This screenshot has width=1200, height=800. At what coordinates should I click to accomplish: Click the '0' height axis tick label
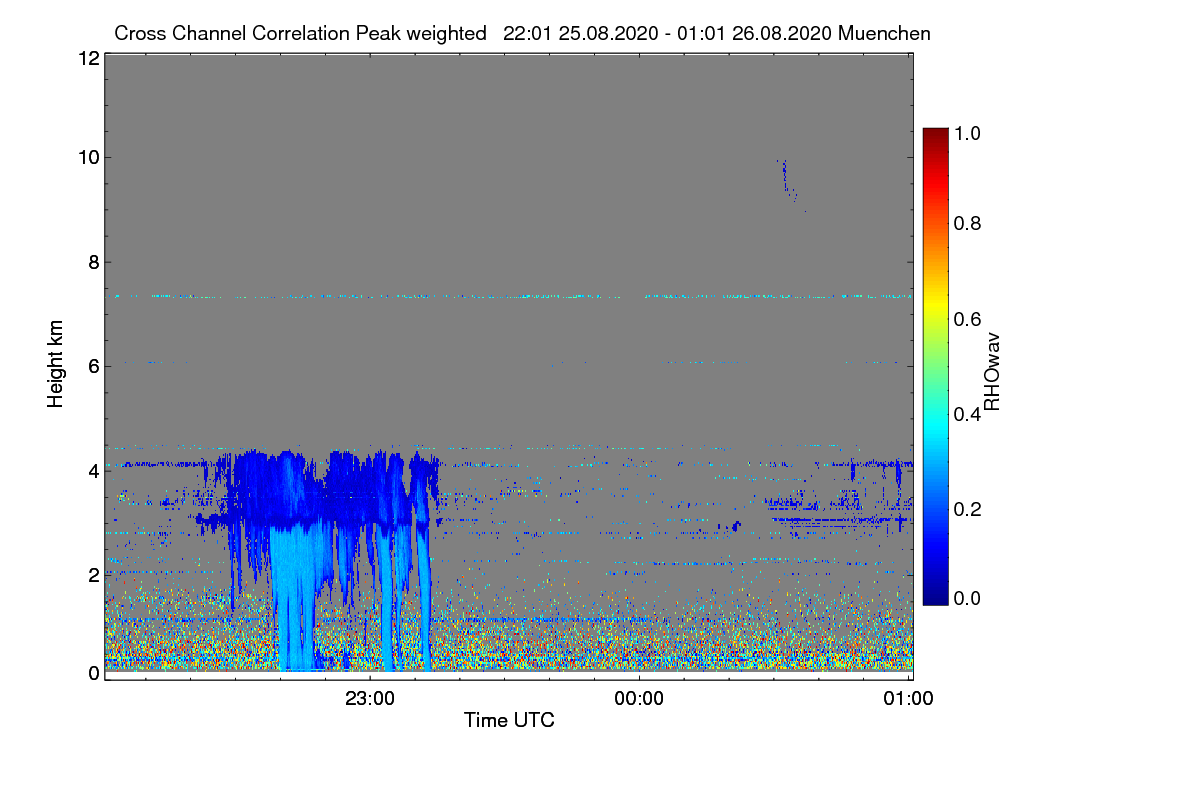(x=93, y=673)
